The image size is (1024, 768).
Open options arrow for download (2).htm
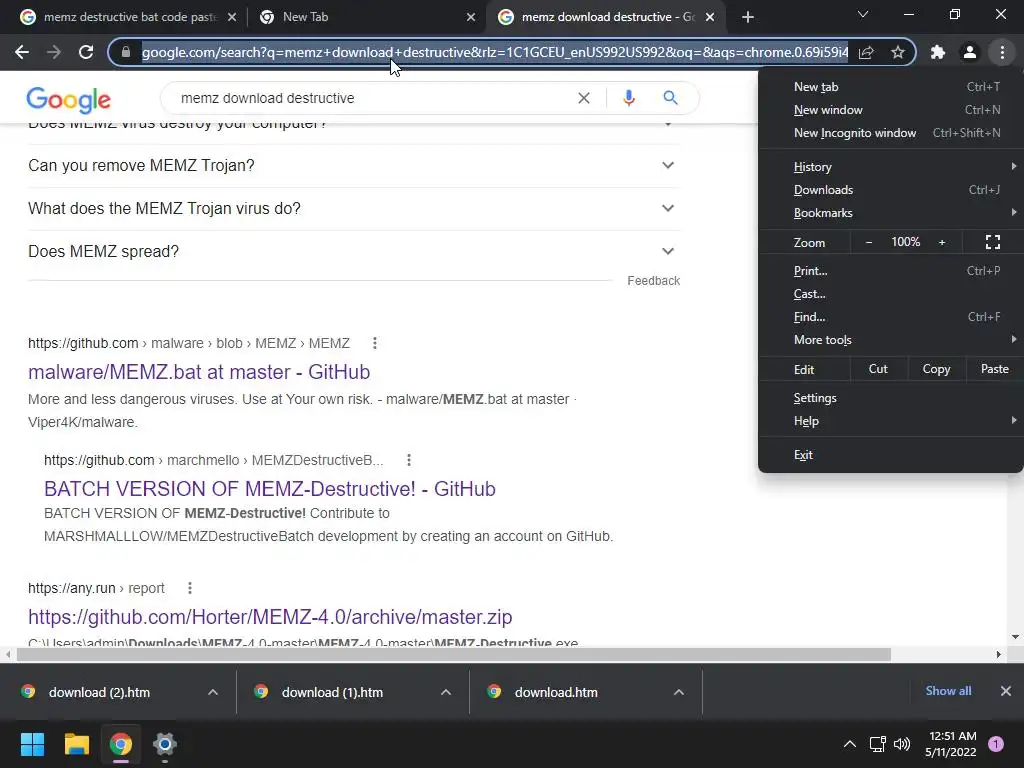tap(213, 692)
